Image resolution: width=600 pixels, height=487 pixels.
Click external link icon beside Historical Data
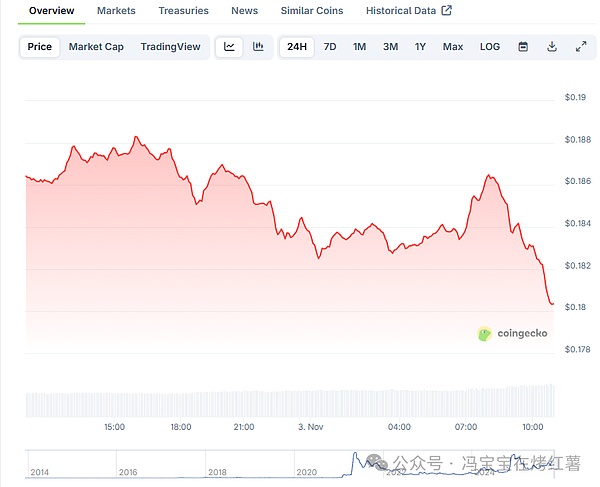[446, 11]
